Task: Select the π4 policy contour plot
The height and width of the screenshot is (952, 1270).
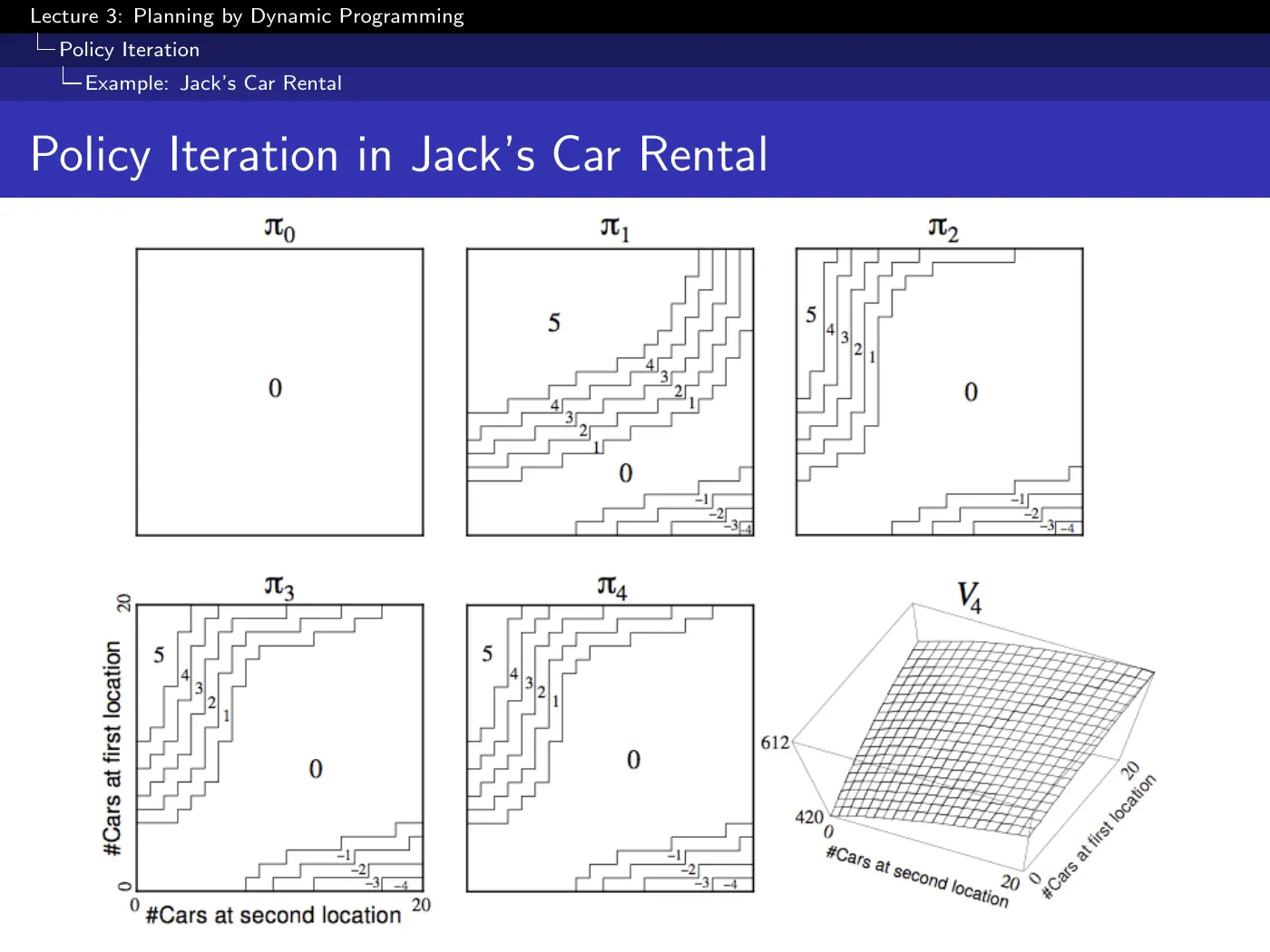Action: point(610,748)
